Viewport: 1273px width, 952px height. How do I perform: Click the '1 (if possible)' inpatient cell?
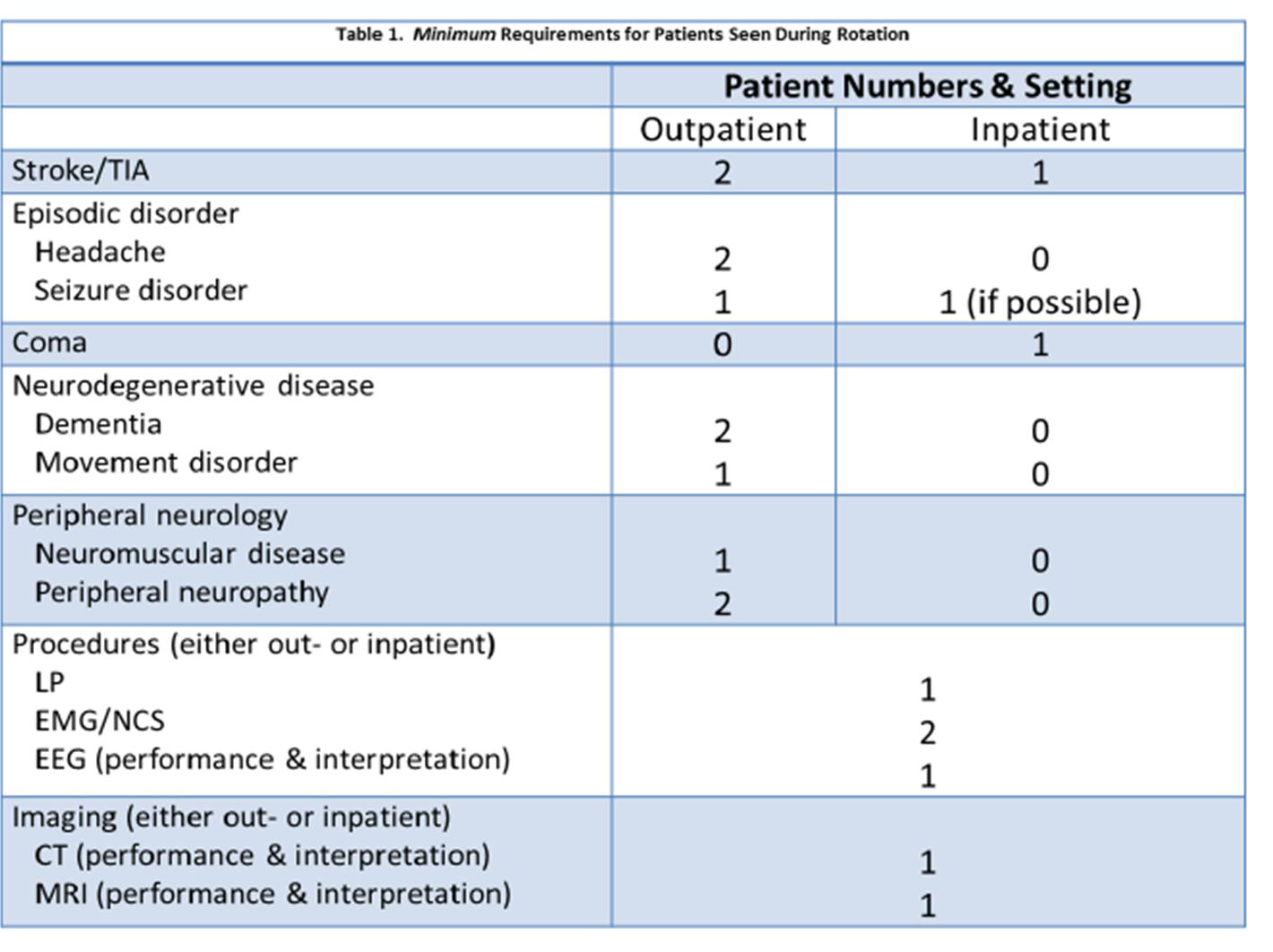1040,302
